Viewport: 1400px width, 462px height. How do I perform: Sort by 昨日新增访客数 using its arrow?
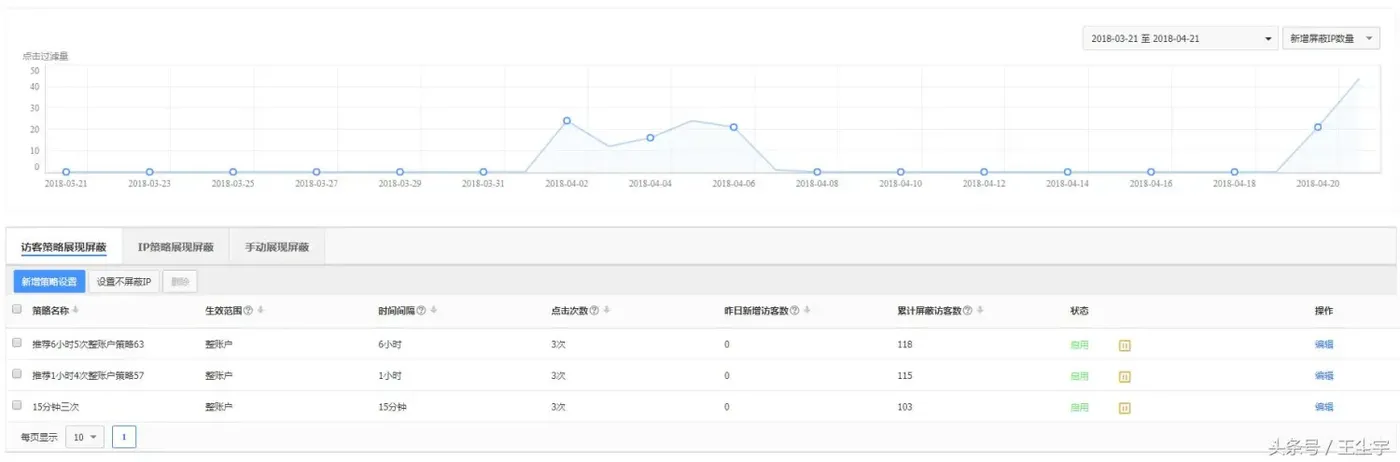click(808, 311)
